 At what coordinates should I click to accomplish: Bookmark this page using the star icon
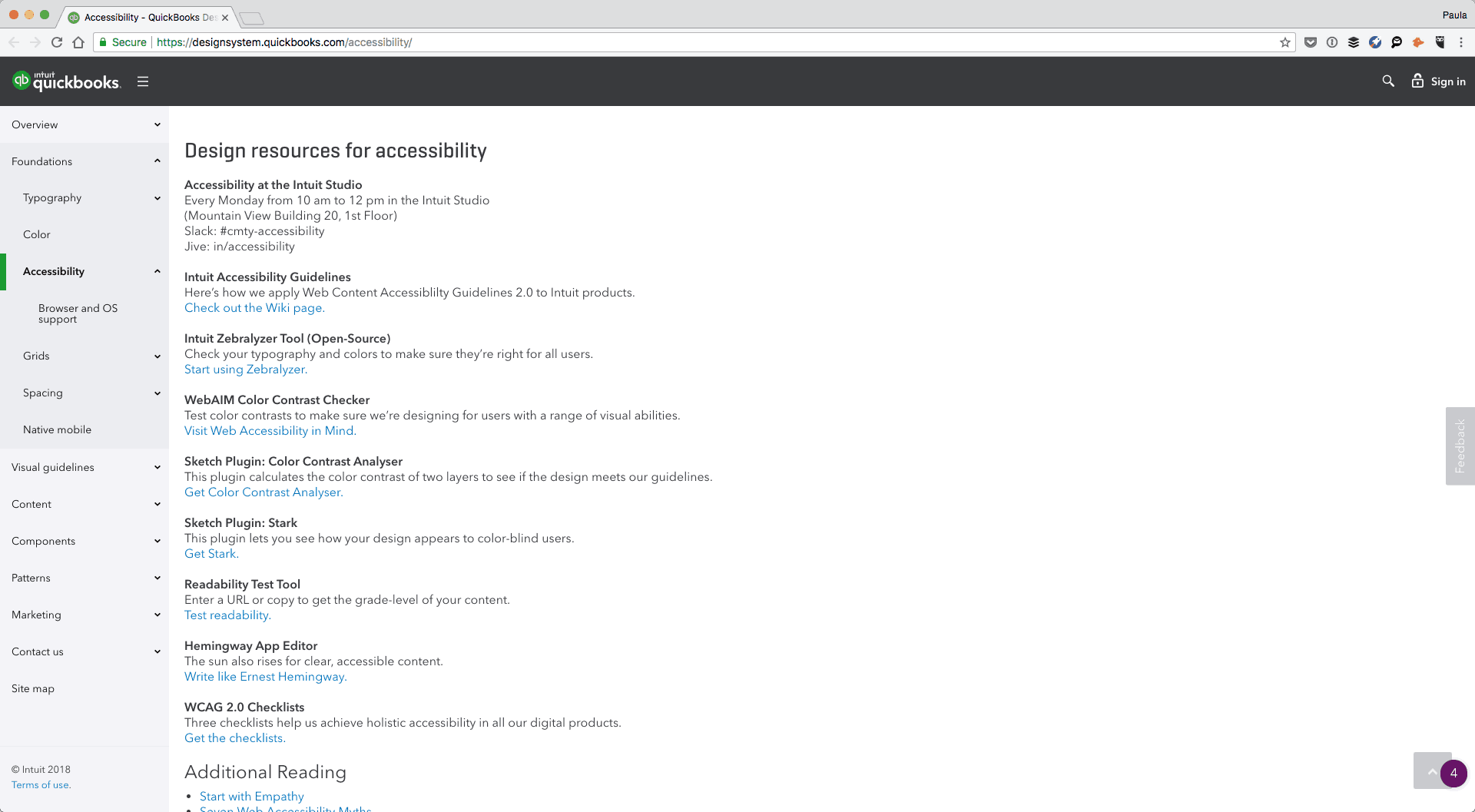tap(1284, 42)
